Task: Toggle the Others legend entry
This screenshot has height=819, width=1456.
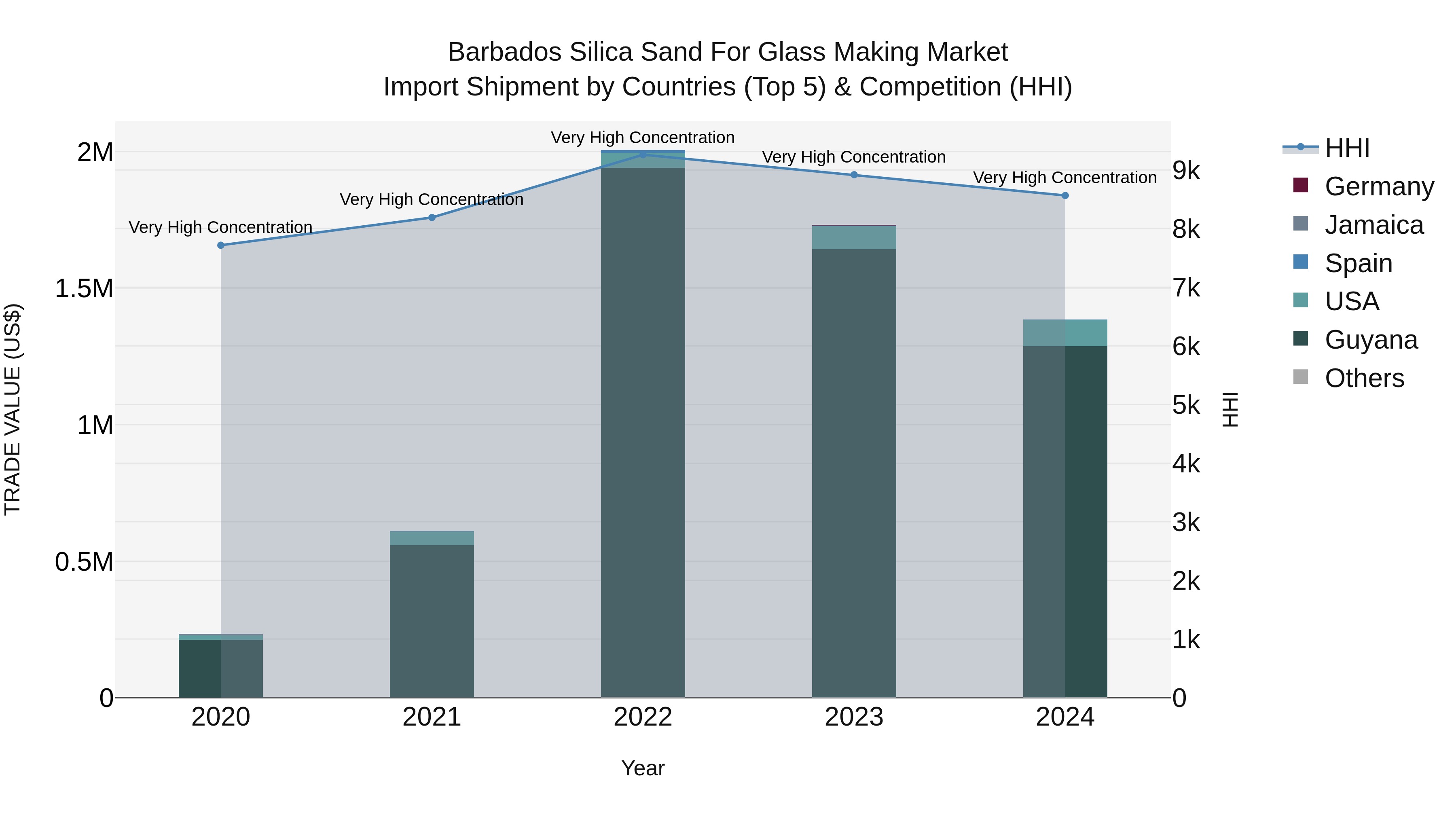Action: [1348, 378]
